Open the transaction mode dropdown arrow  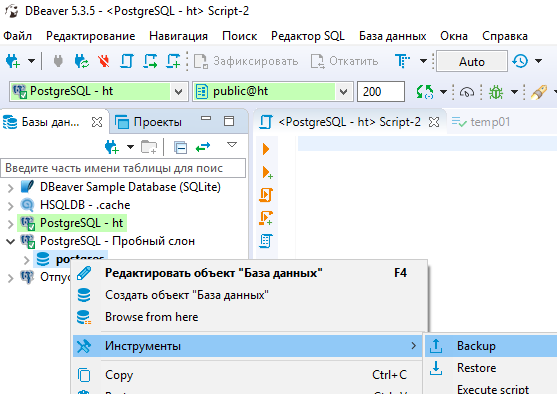tap(423, 61)
